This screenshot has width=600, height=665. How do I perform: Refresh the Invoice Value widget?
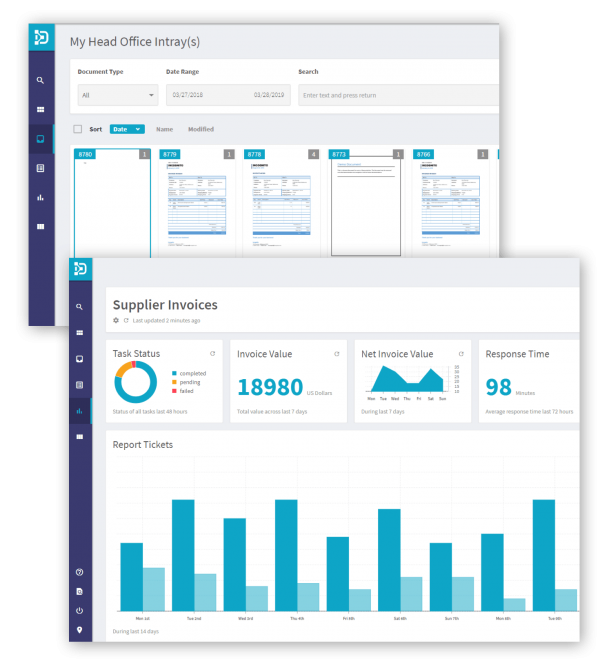[336, 354]
